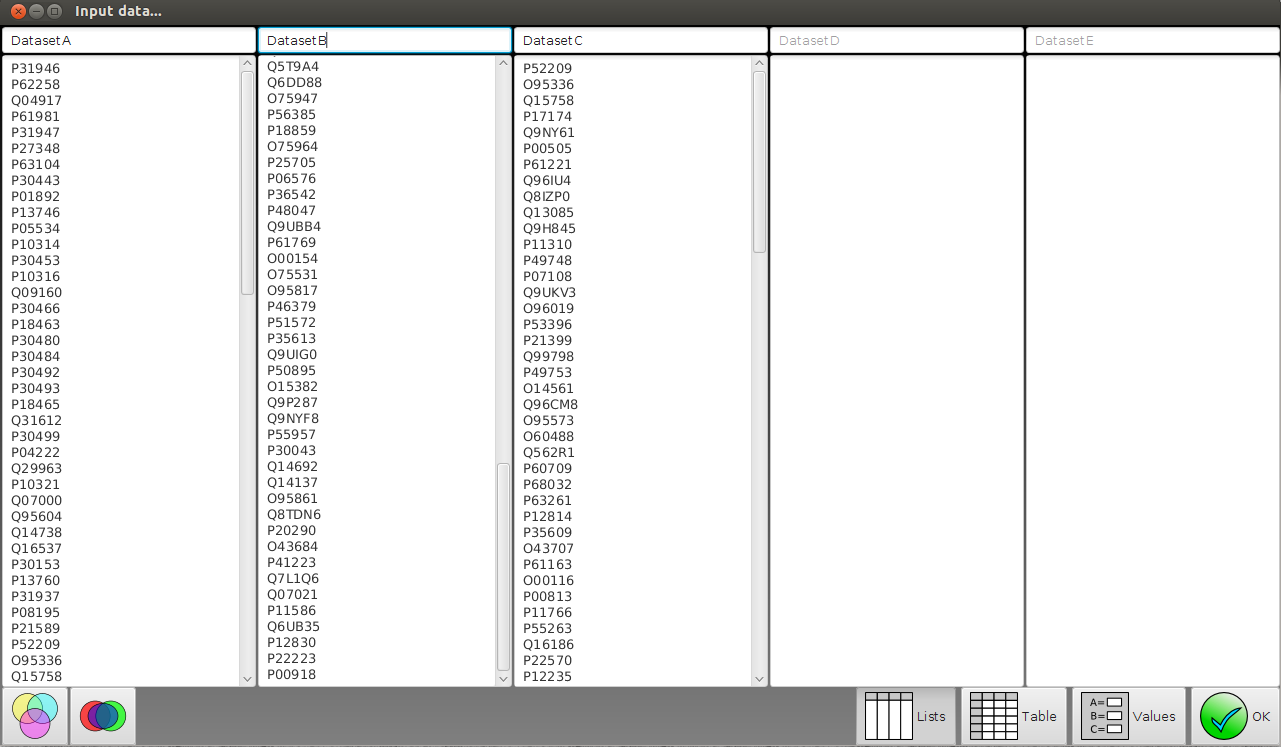Click entry Q9UKV3 in Dataset C
The height and width of the screenshot is (747, 1281).
[x=550, y=292]
